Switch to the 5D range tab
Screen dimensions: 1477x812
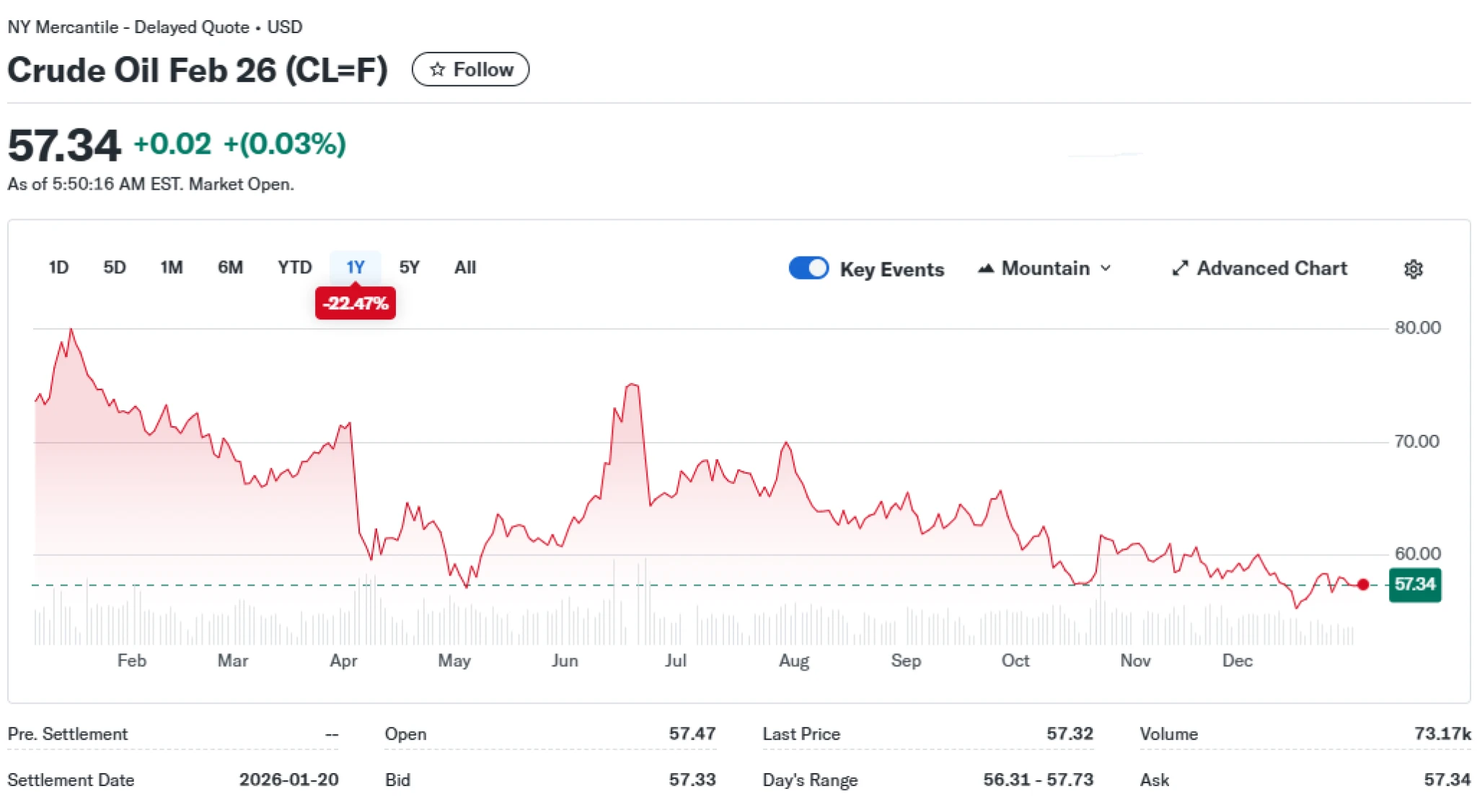114,268
